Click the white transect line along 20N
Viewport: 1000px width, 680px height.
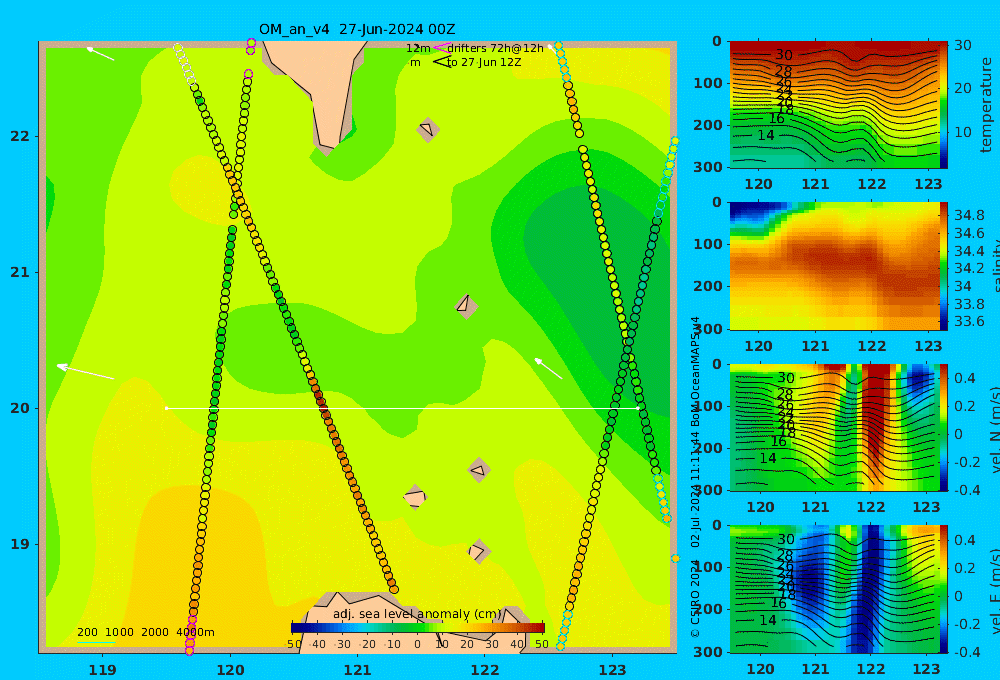tap(402, 408)
